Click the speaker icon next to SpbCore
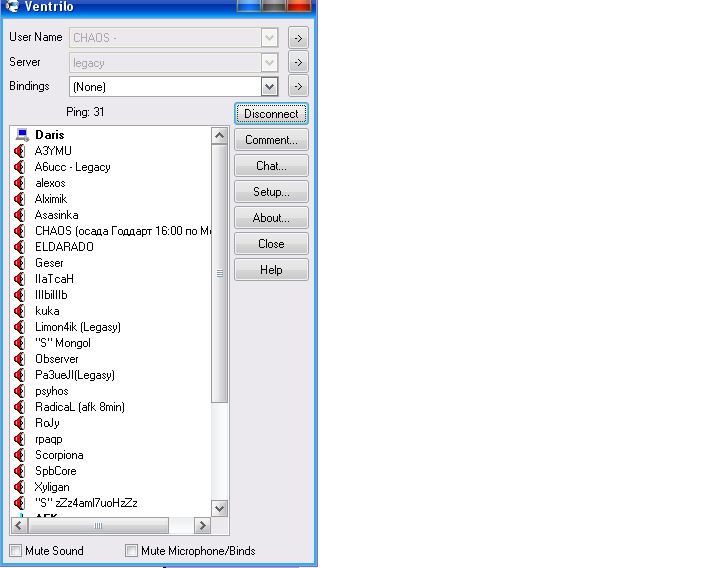Viewport: 720px width, 568px height. [19, 471]
